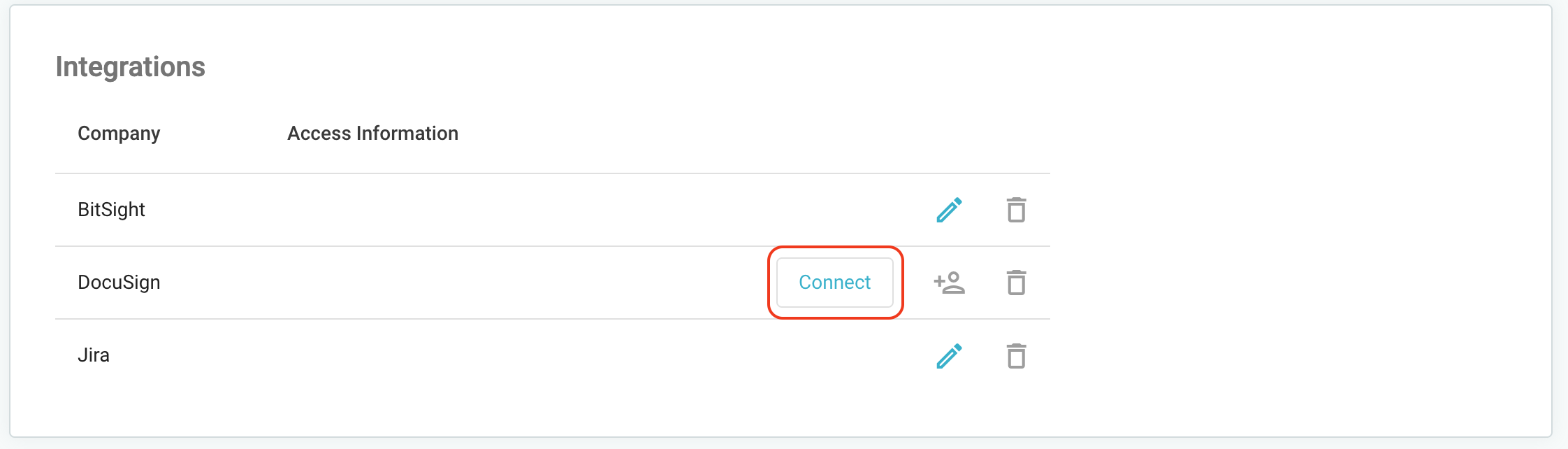Click the BitSight row label

[x=111, y=209]
